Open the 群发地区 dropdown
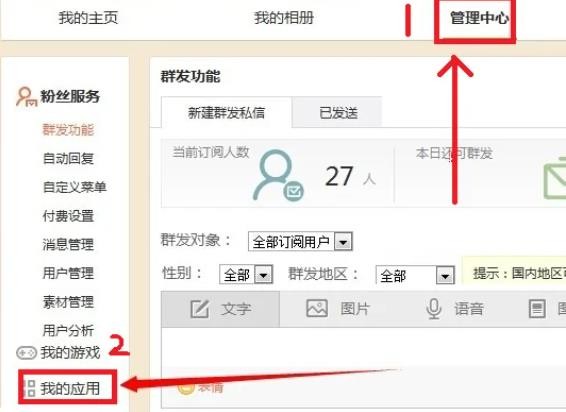566x412 pixels. point(415,276)
